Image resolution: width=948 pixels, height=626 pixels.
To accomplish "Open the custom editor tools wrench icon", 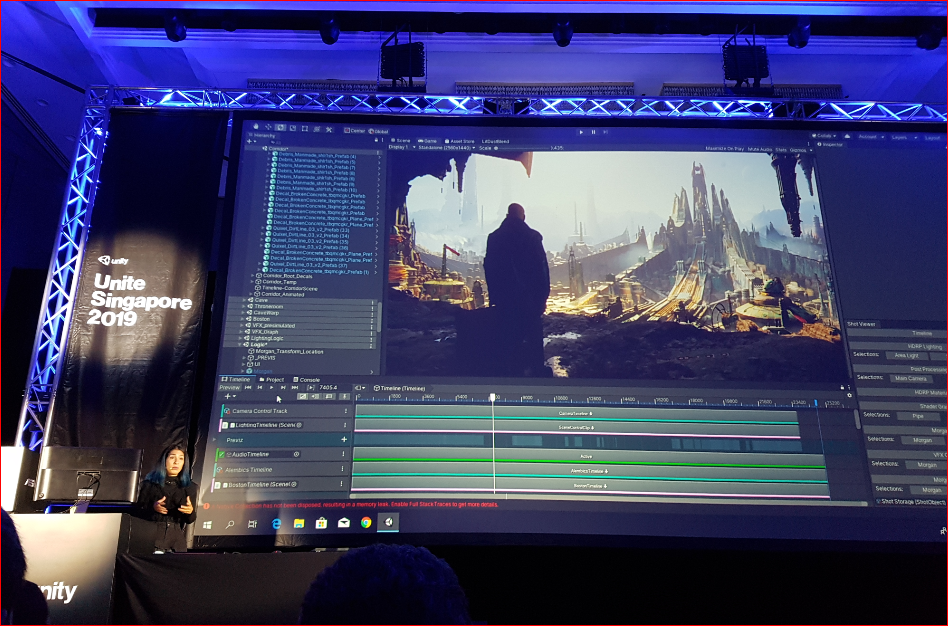I will coord(329,129).
